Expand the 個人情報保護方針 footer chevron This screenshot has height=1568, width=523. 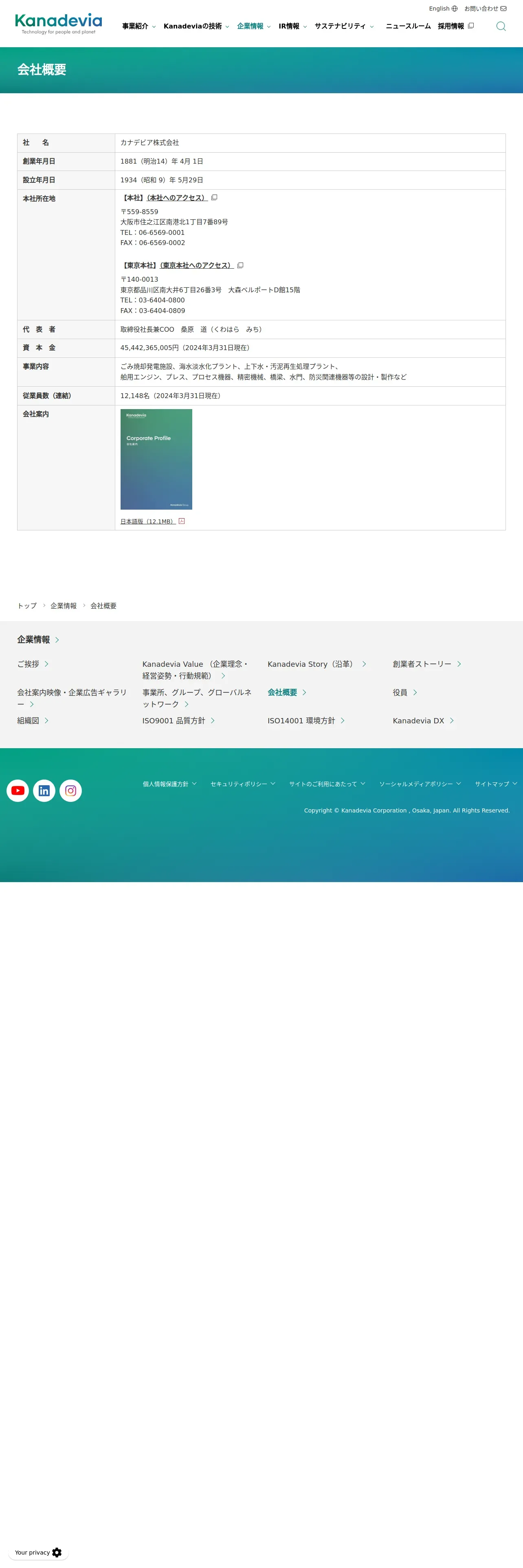(194, 784)
